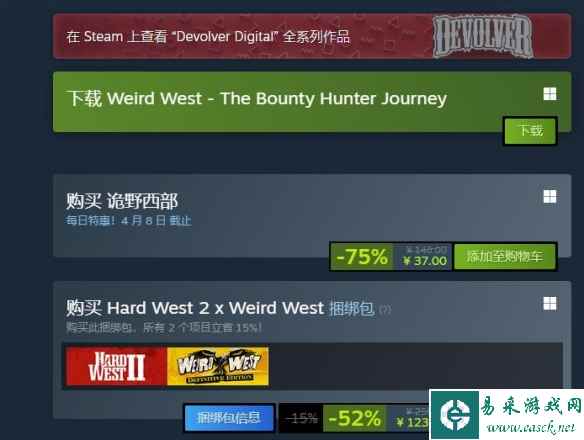Click the 下载 Weird West Bounty Hunter Journey title

coord(257,99)
